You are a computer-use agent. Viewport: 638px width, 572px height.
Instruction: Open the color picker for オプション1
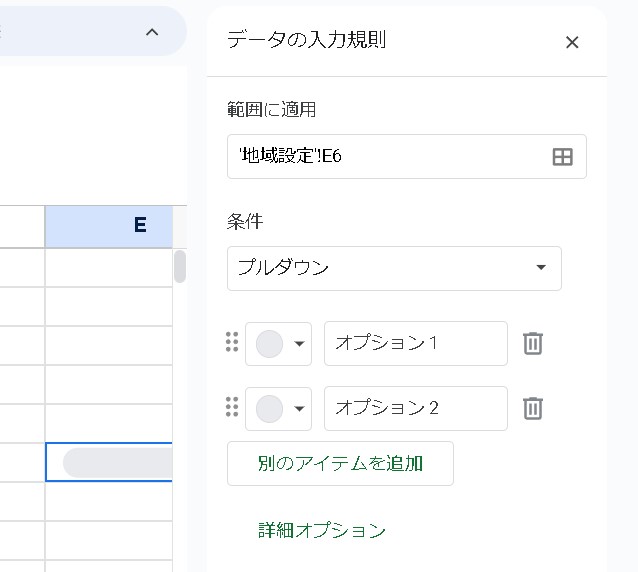278,344
